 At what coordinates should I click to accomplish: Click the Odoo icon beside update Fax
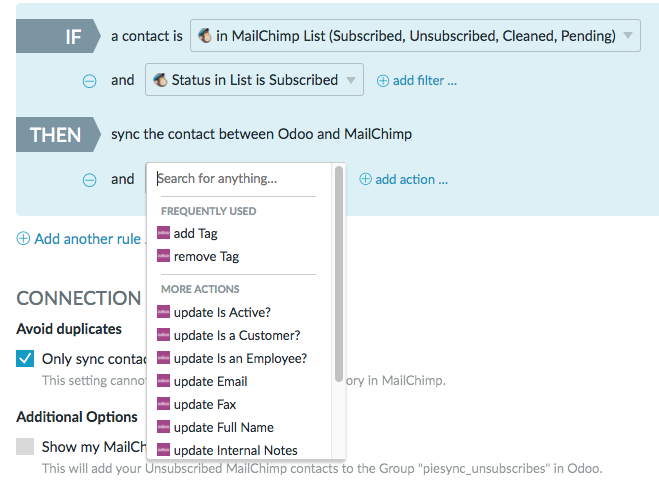coord(163,404)
